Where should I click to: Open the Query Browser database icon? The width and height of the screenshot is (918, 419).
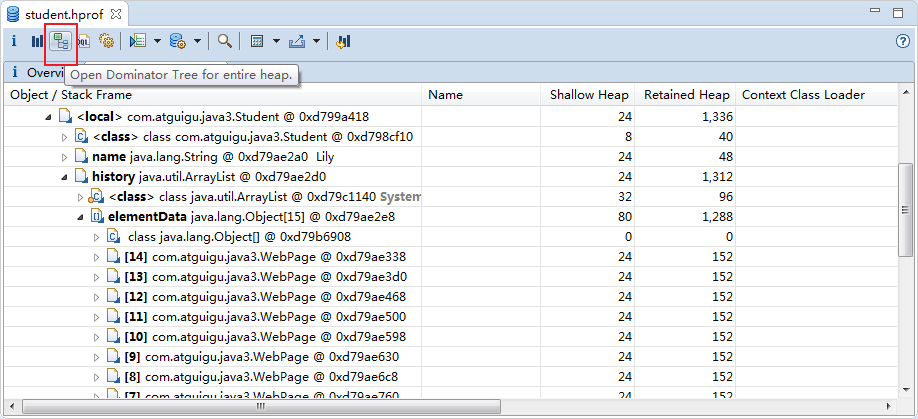coord(177,41)
